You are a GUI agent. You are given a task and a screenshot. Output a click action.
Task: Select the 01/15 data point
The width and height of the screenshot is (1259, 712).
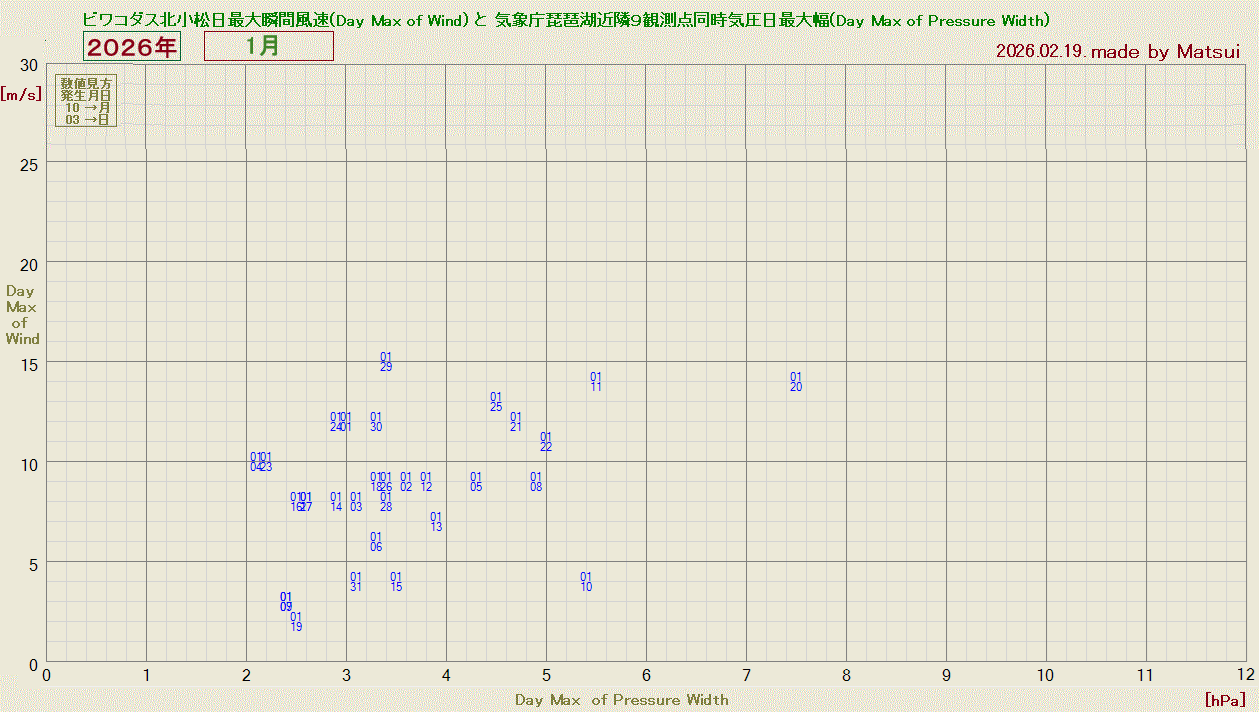coord(396,582)
